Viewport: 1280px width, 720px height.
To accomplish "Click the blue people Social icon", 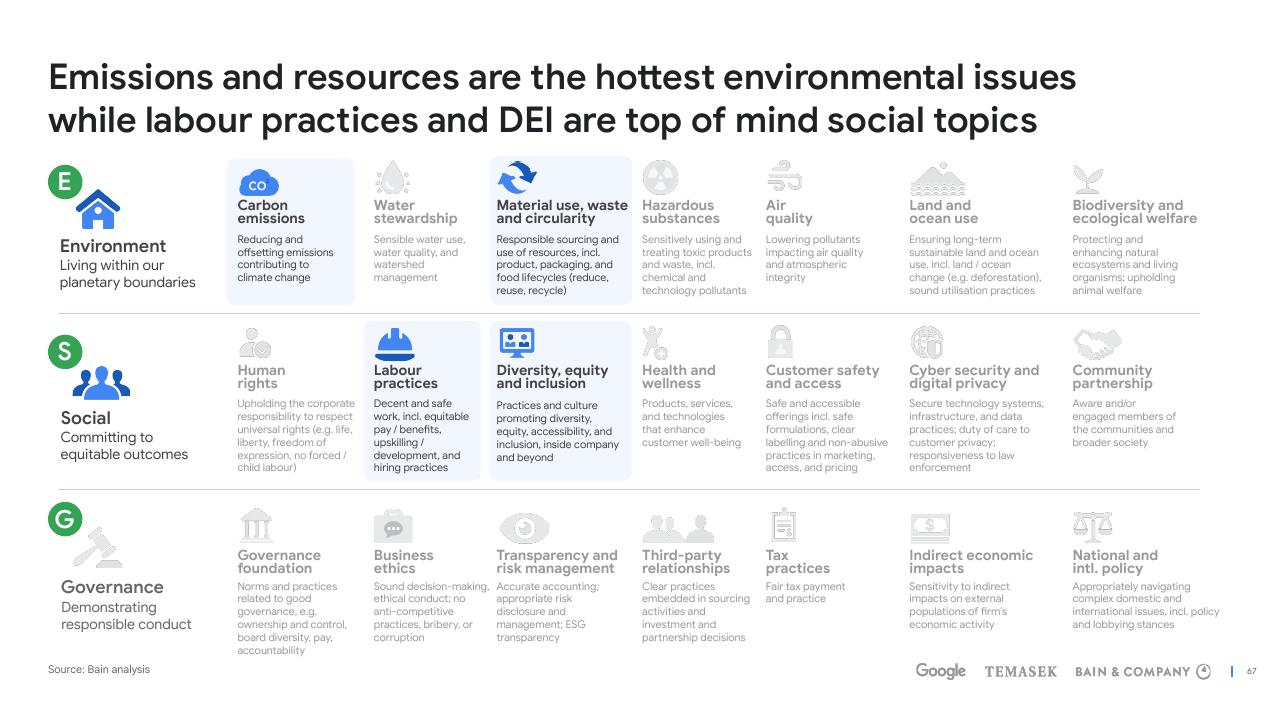I will click(101, 383).
